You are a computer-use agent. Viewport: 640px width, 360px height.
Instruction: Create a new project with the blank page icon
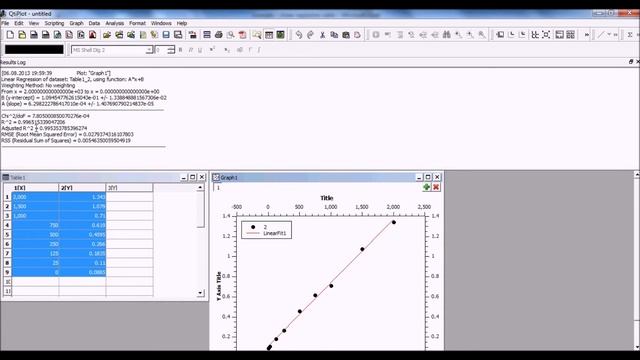click(10, 35)
